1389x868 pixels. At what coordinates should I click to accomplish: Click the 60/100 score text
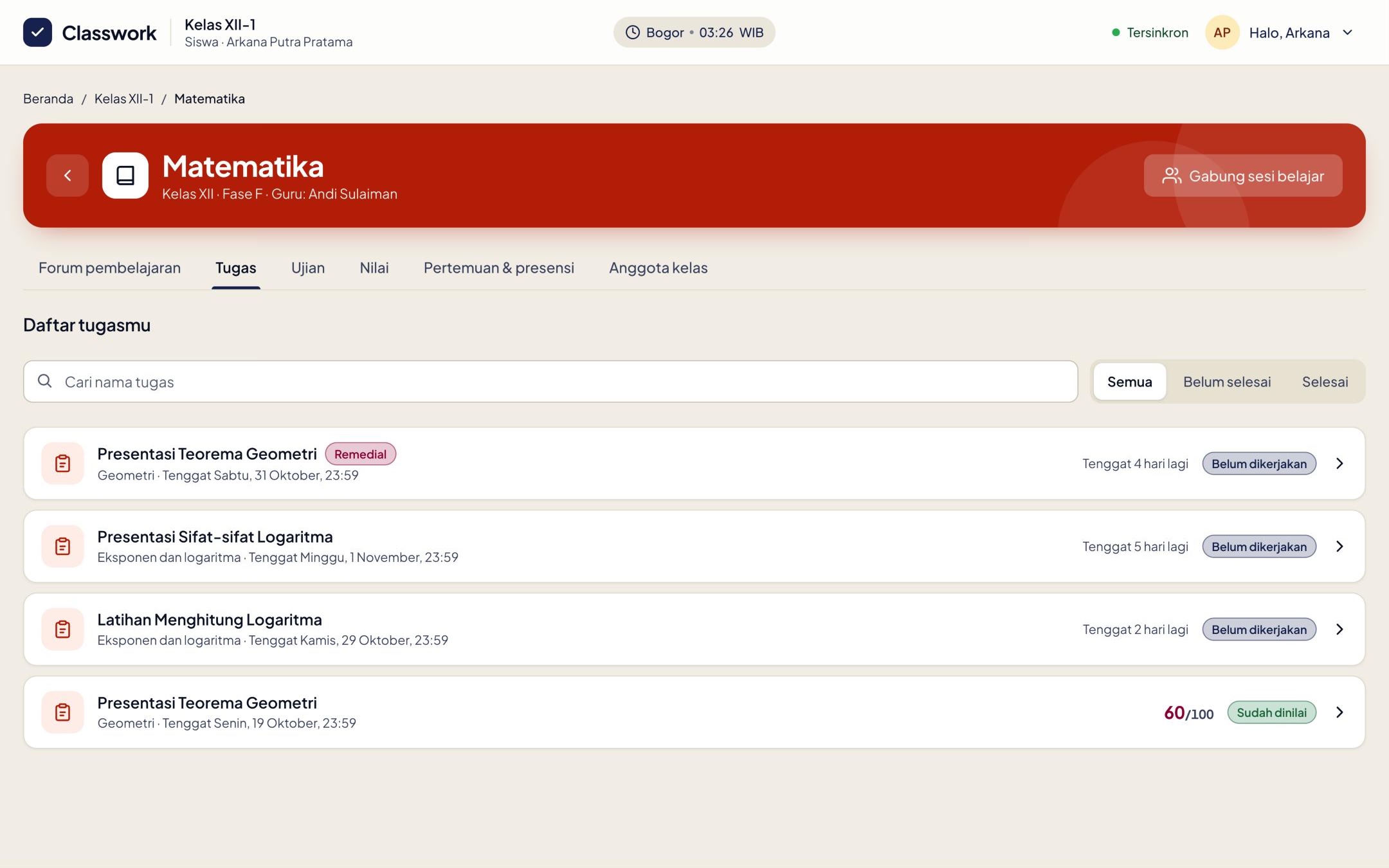[x=1189, y=712]
